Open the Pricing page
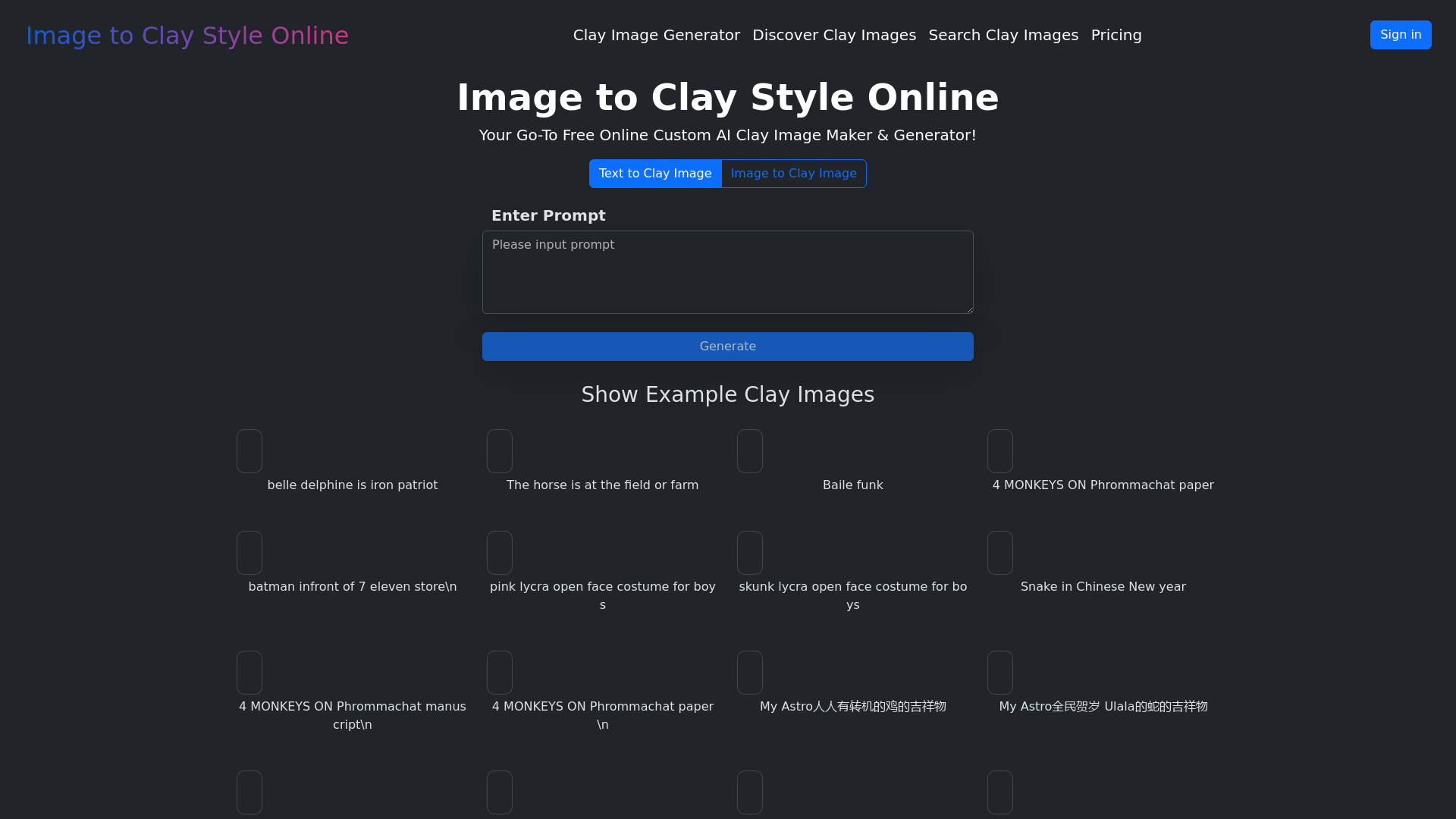This screenshot has height=819, width=1456. (x=1116, y=36)
